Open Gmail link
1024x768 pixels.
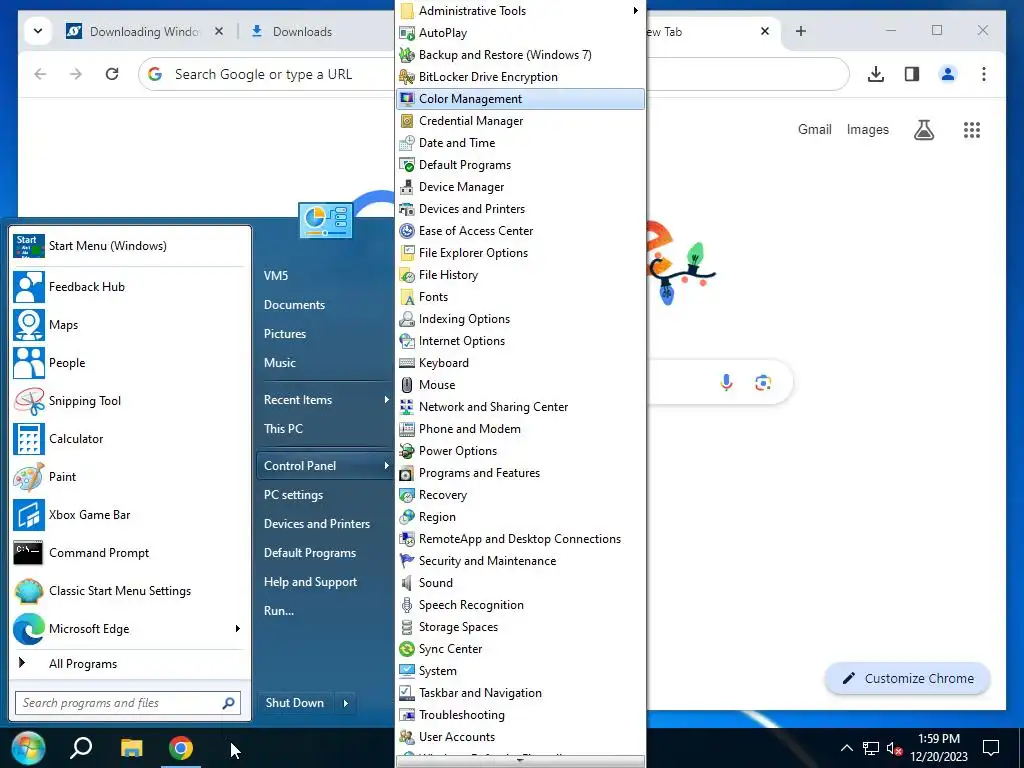coord(814,130)
